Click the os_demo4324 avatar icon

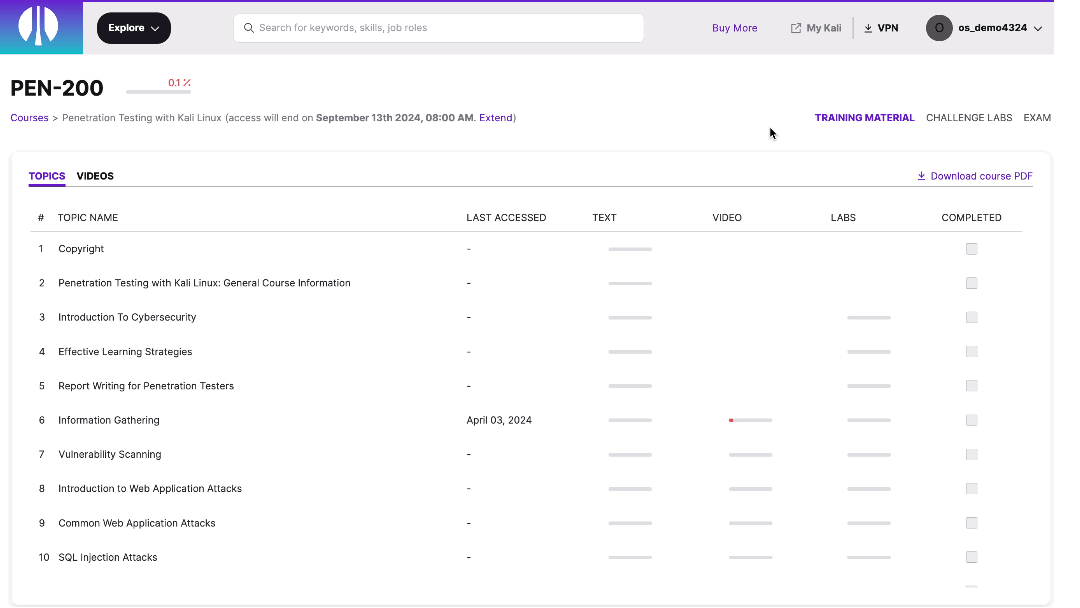tap(938, 28)
